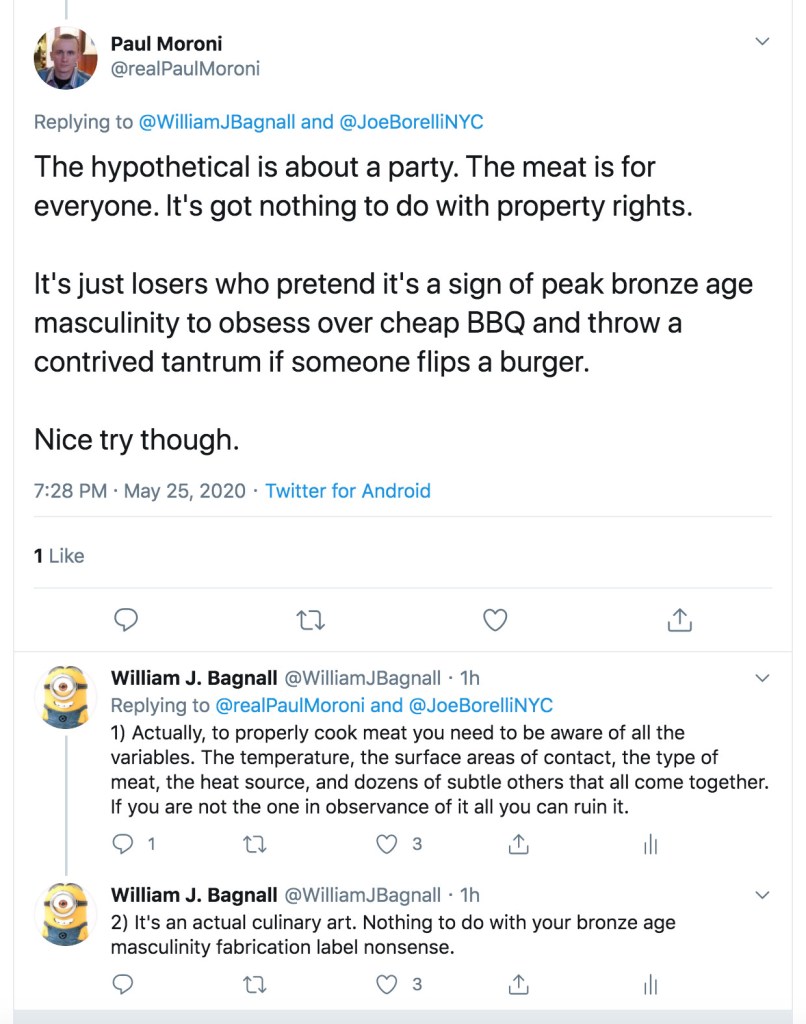Open more options chevron on Paul Moroni's tweet

[762, 42]
